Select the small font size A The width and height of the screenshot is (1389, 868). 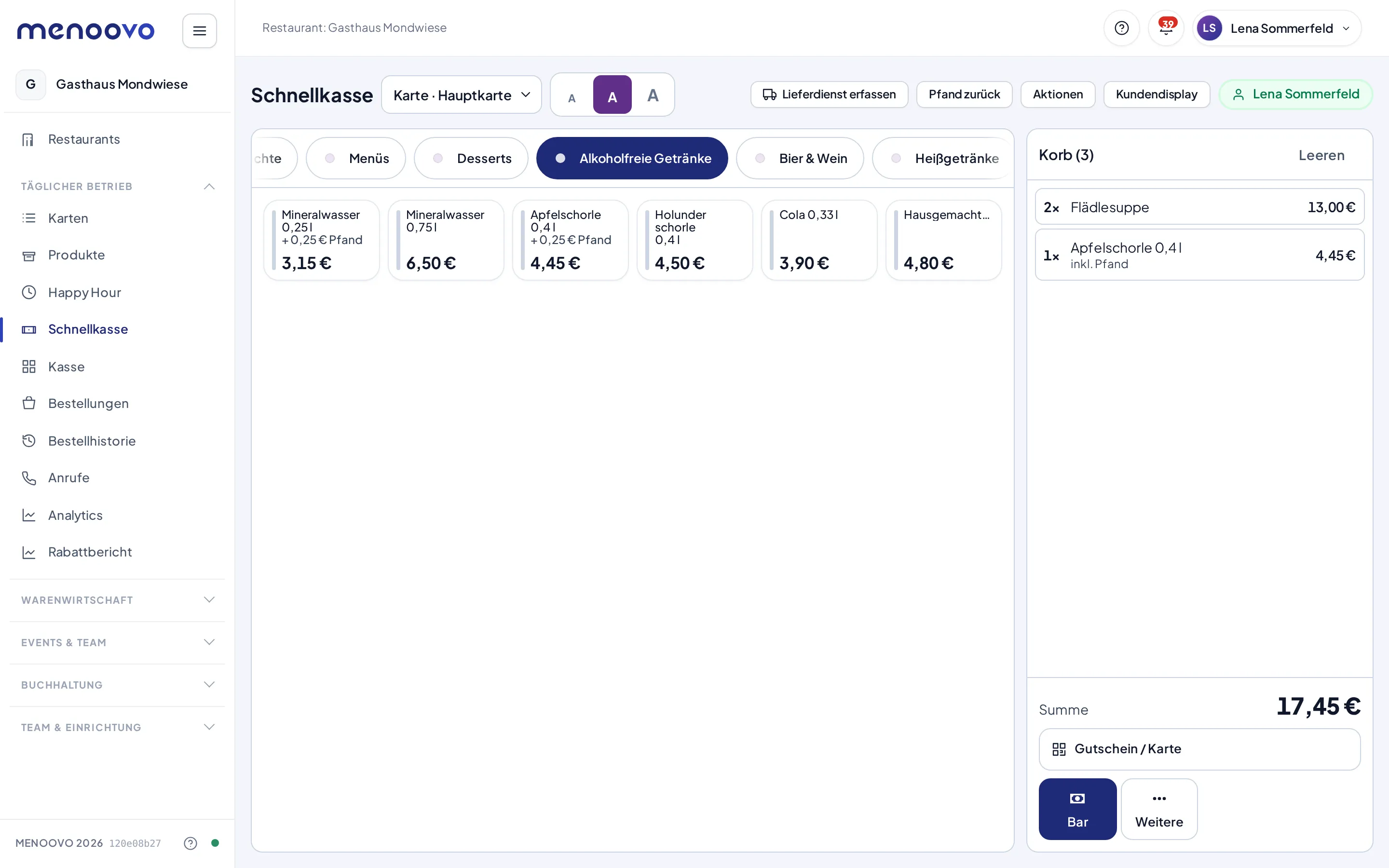(571, 95)
